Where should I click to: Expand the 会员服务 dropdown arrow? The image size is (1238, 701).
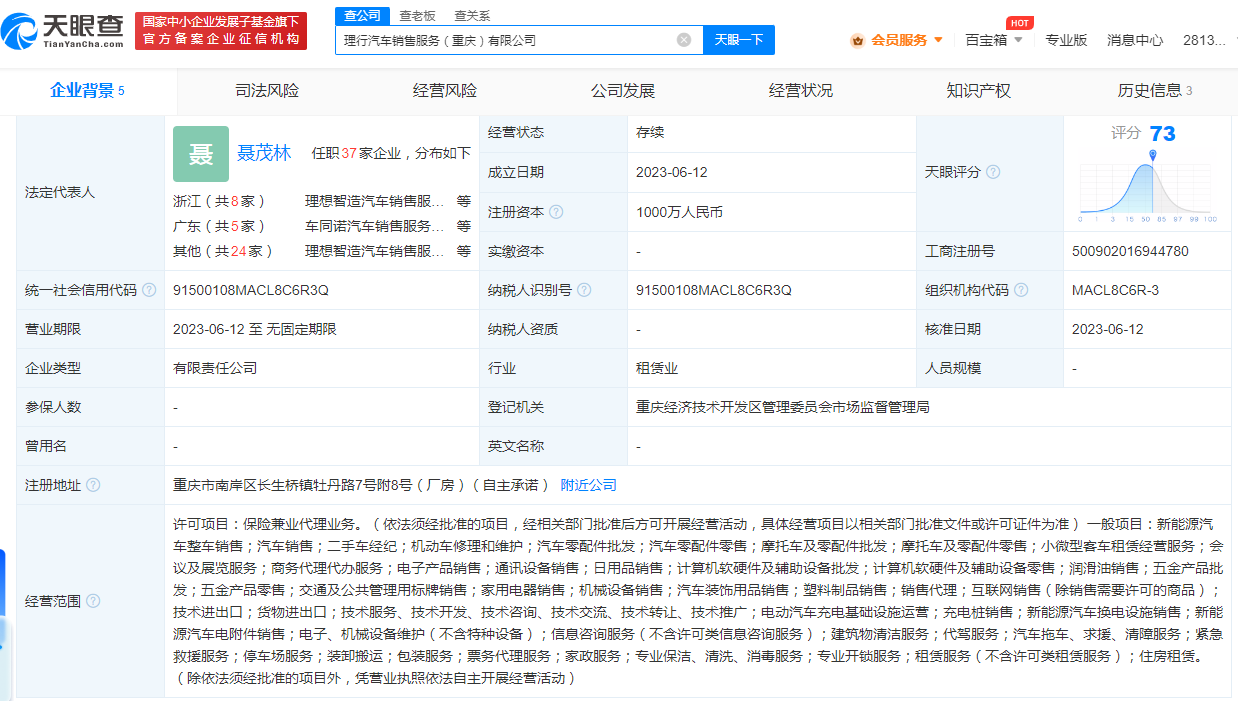coord(938,40)
